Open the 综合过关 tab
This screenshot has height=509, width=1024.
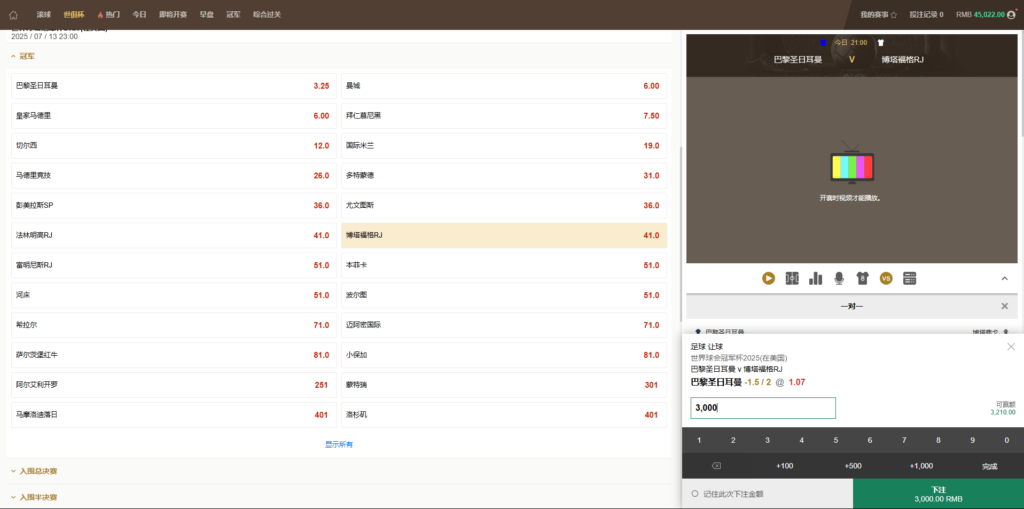pos(267,15)
